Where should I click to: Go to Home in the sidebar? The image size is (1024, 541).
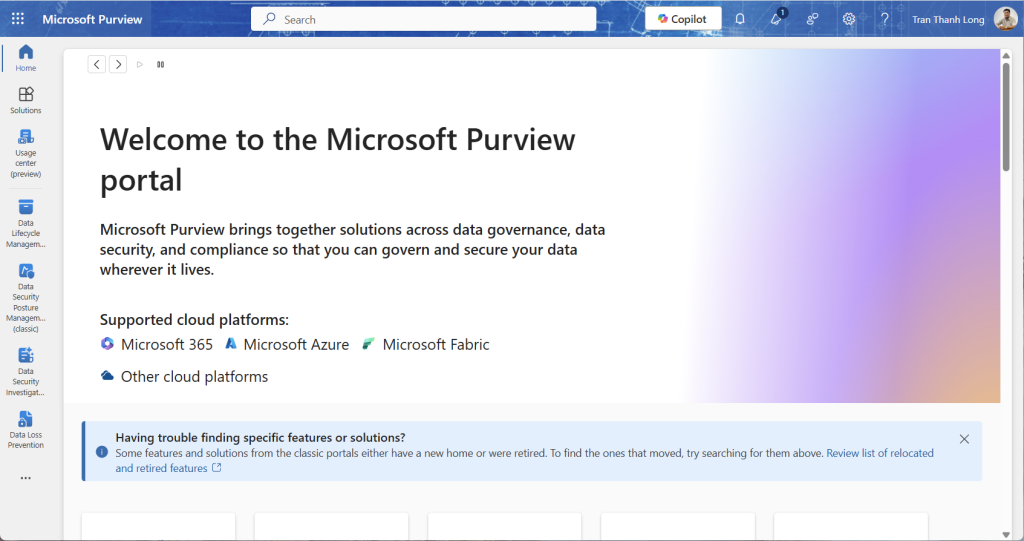point(26,58)
